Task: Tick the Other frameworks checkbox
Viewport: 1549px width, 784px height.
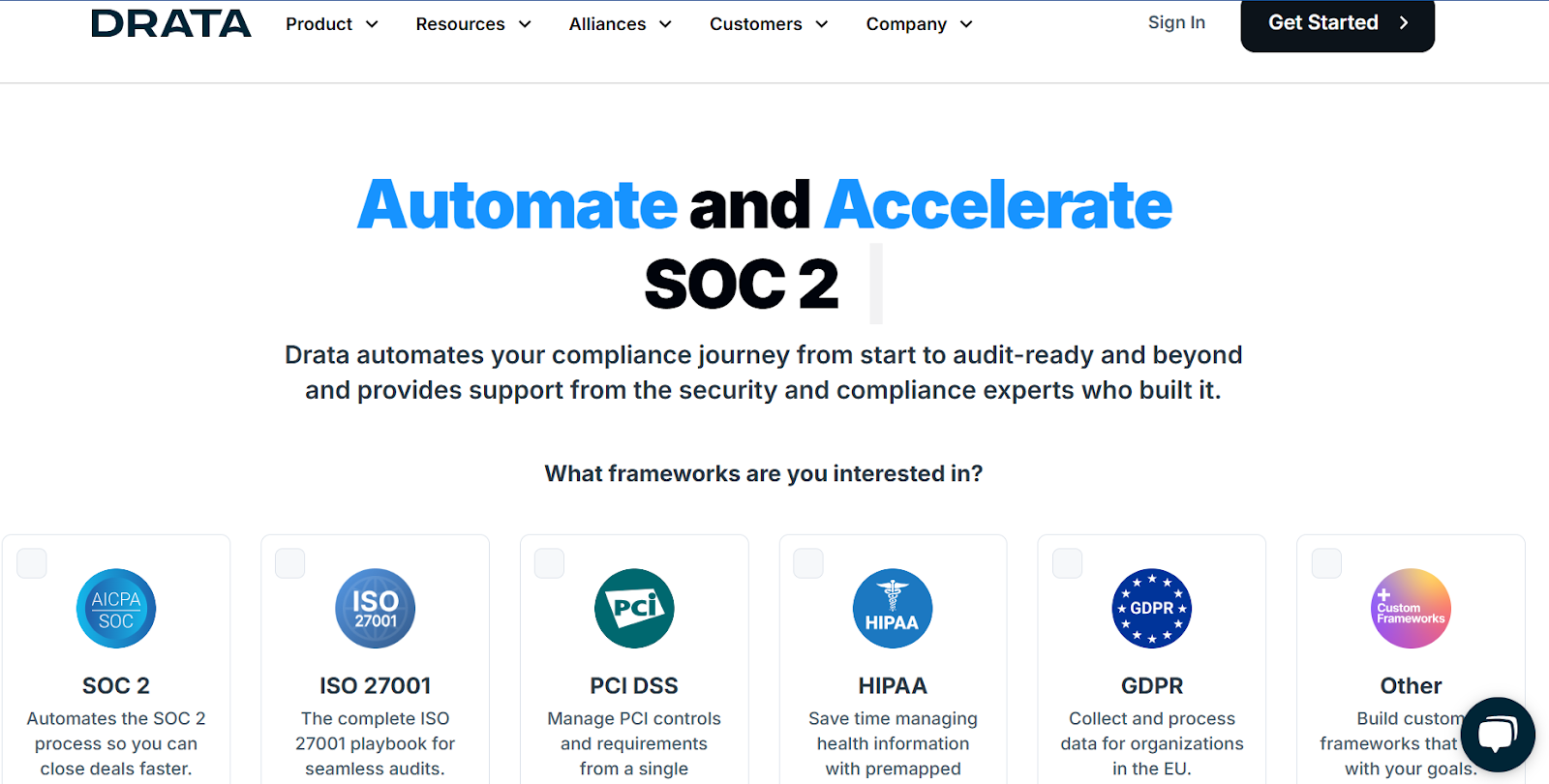Action: point(1326,563)
